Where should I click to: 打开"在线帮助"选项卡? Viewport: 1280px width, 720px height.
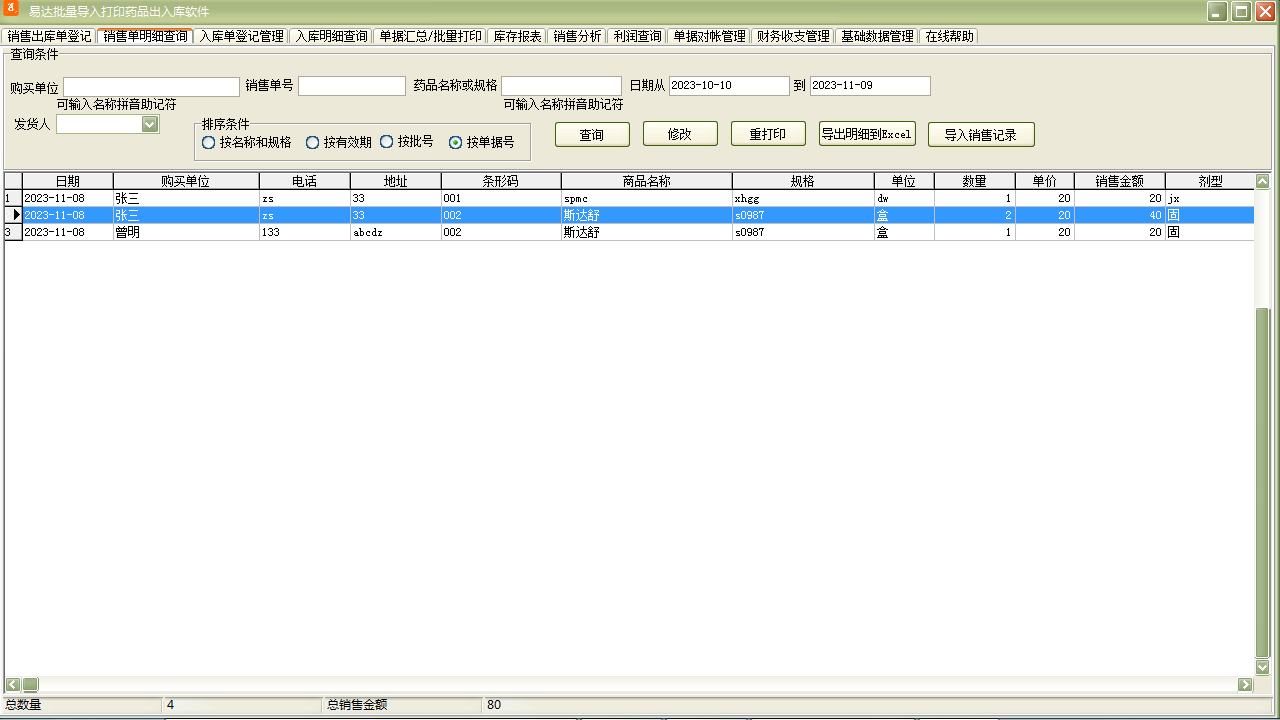[950, 35]
